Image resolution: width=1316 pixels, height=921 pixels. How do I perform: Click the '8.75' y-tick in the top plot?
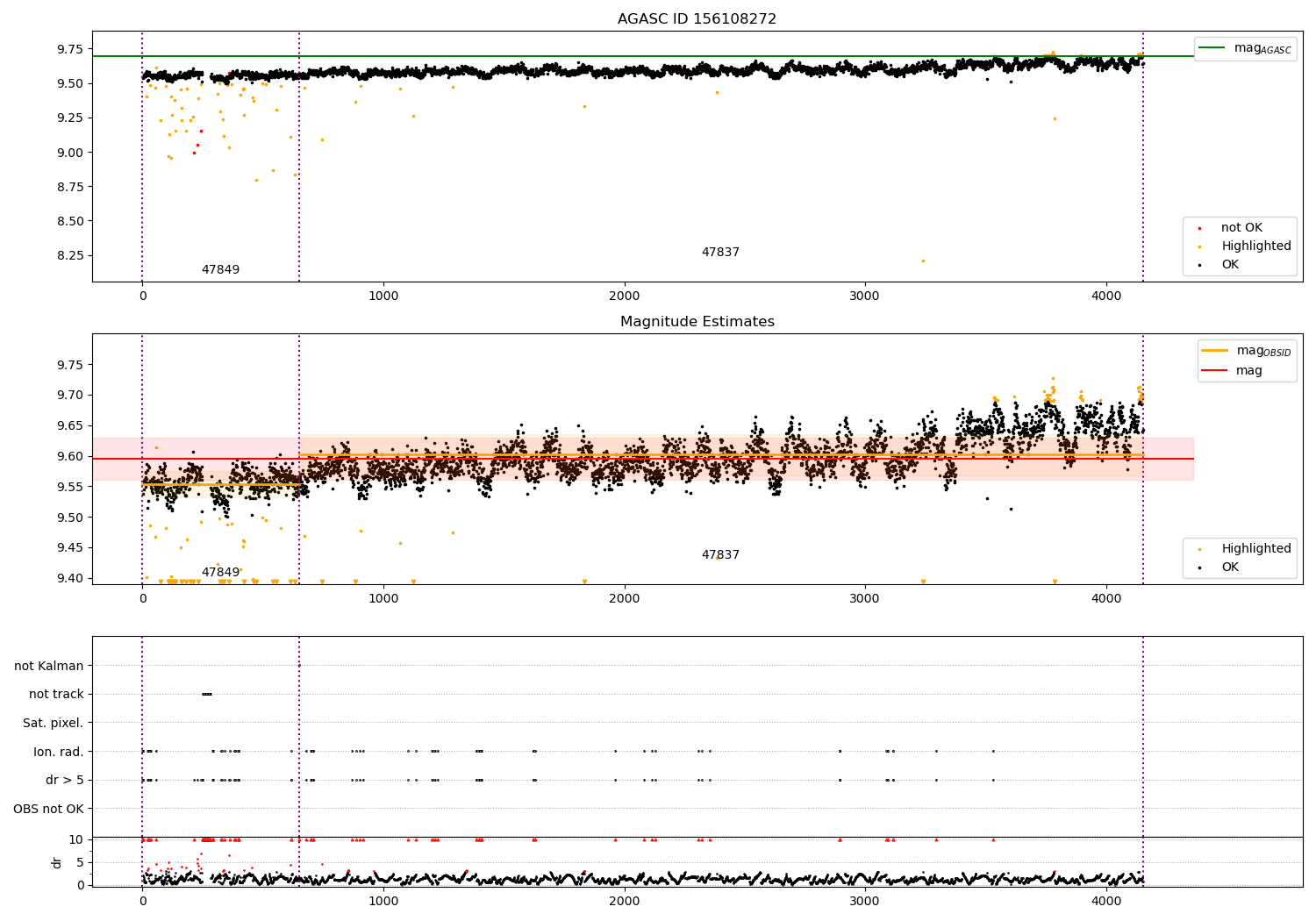coord(69,186)
